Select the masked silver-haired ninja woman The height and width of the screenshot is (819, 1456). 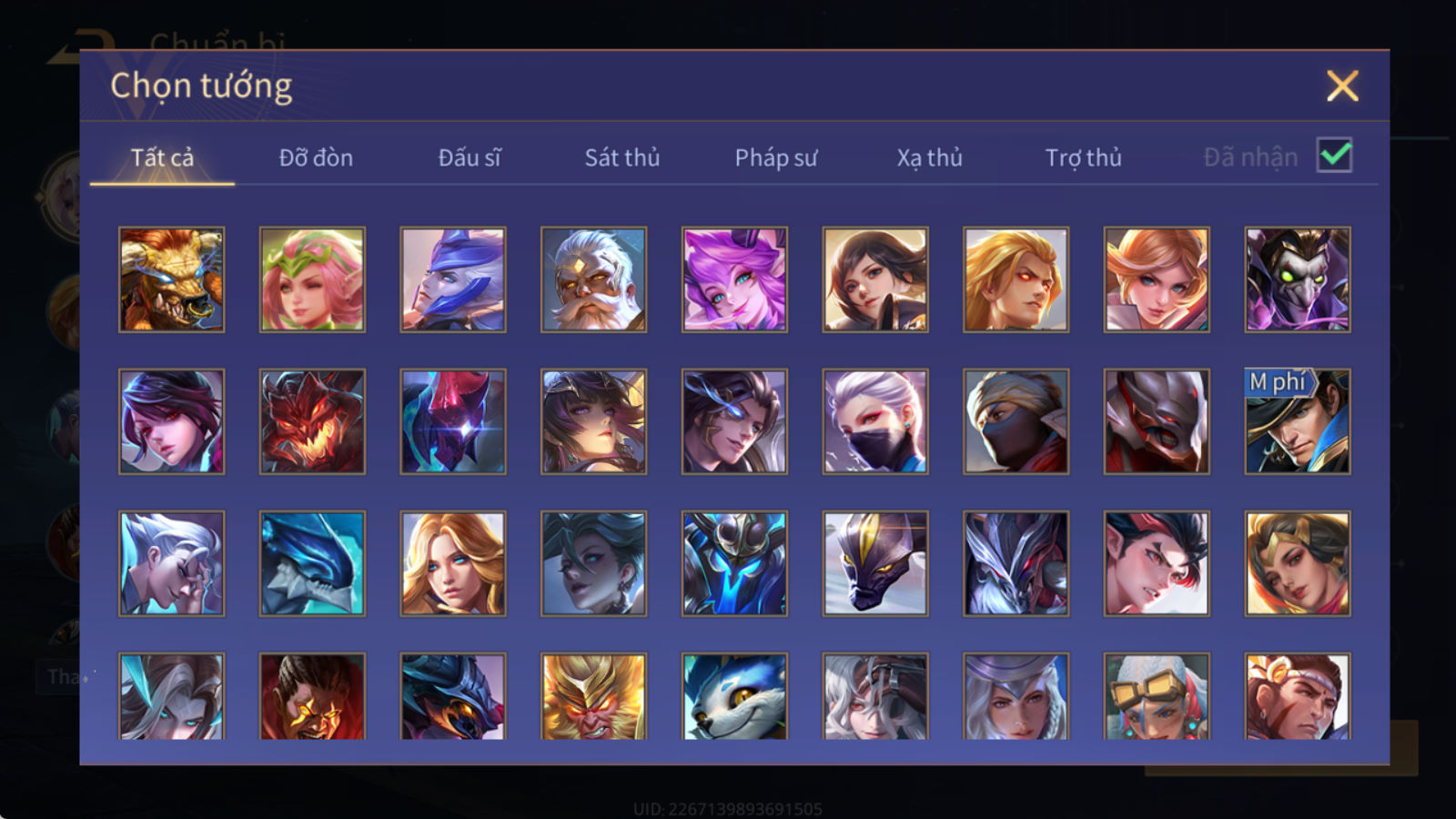pyautogui.click(x=875, y=421)
